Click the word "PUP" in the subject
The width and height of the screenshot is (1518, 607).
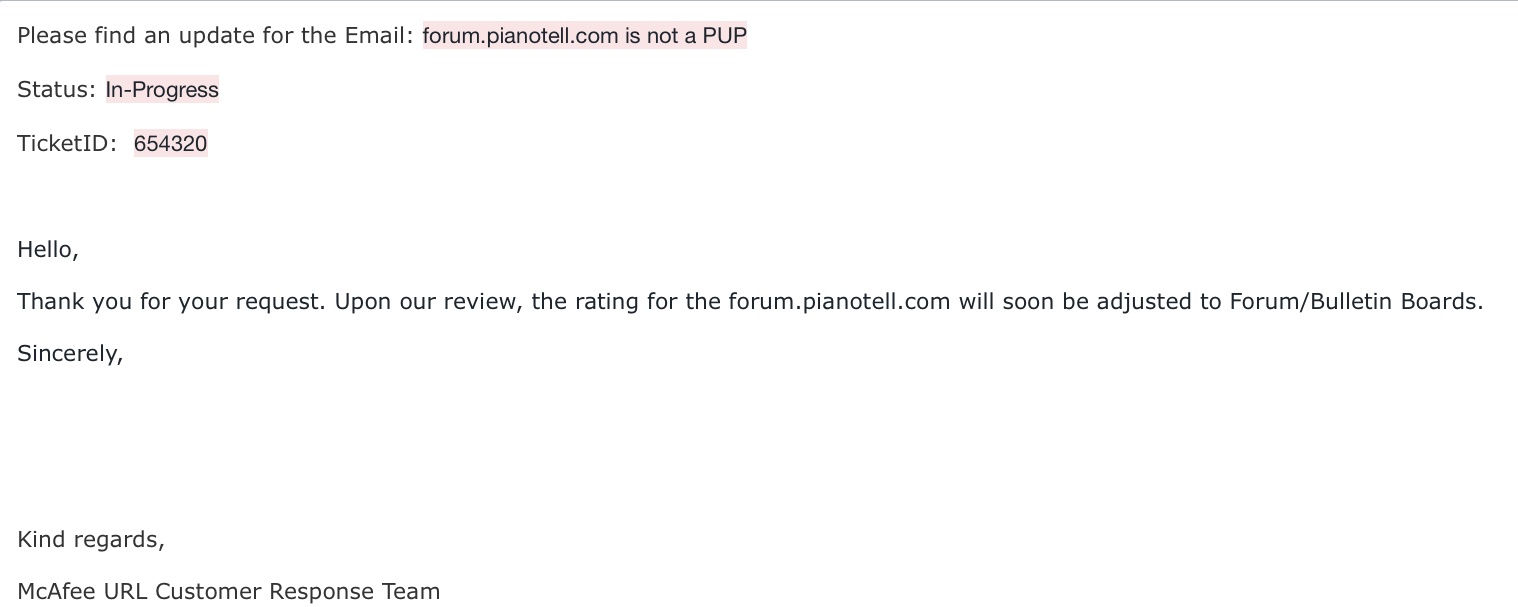(x=724, y=36)
